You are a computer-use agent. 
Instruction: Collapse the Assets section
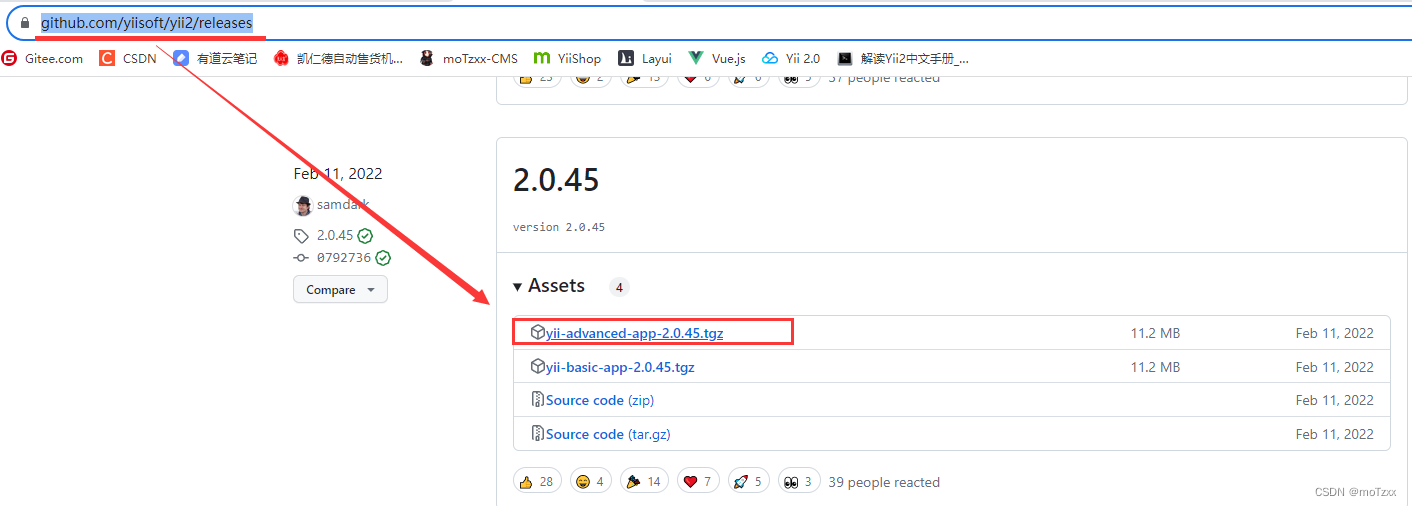point(549,286)
